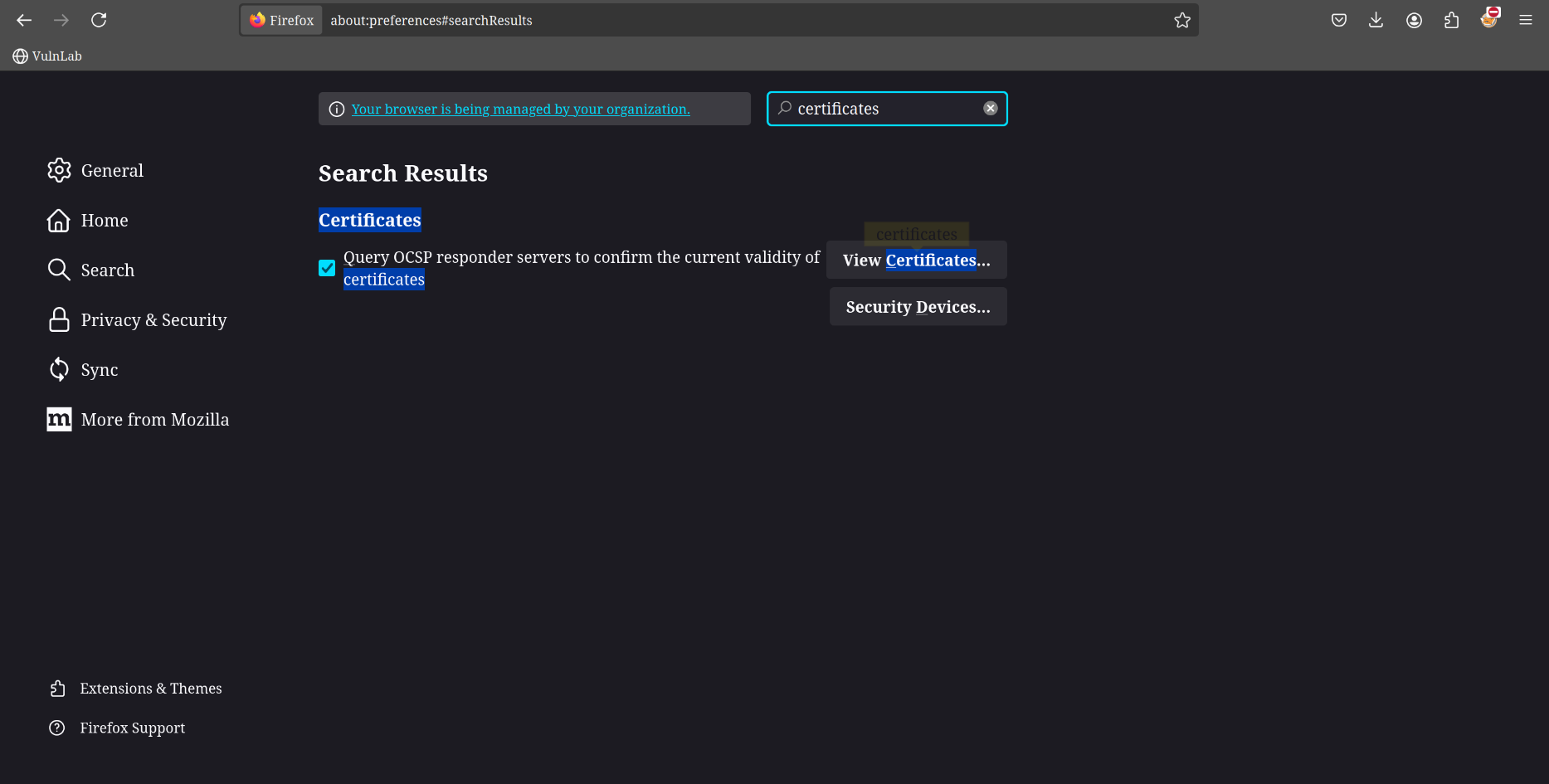Open Extensions & Themes
The width and height of the screenshot is (1549, 784).
(x=136, y=689)
